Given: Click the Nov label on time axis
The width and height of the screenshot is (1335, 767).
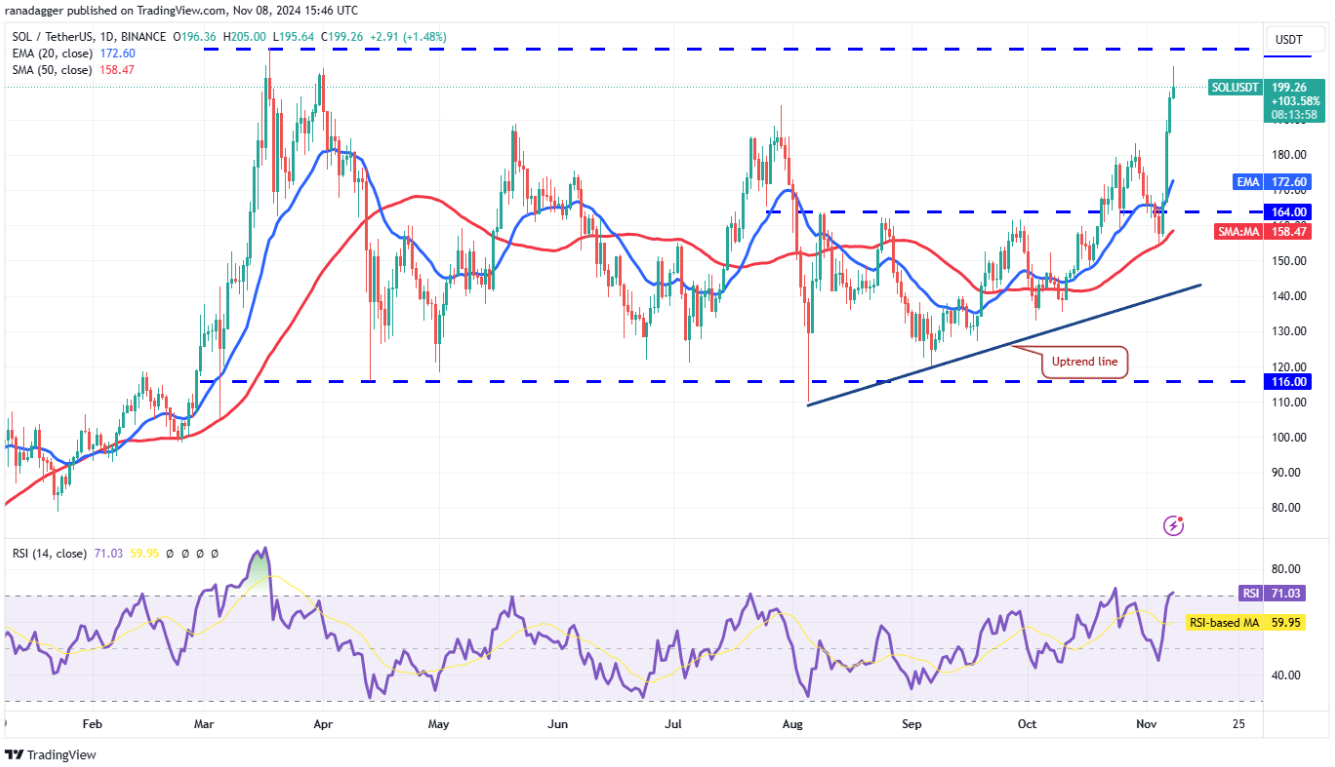Looking at the screenshot, I should tap(1146, 723).
